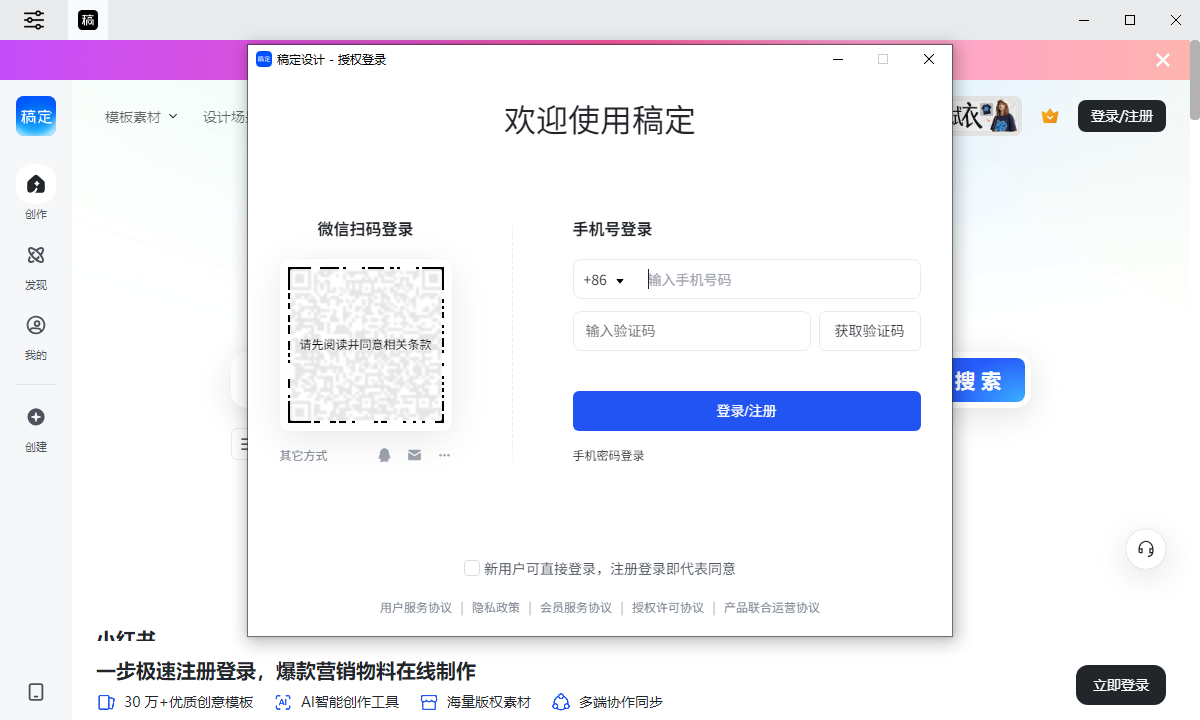The height and width of the screenshot is (720, 1200).
Task: Close the pink promotional banner
Action: point(1163,60)
